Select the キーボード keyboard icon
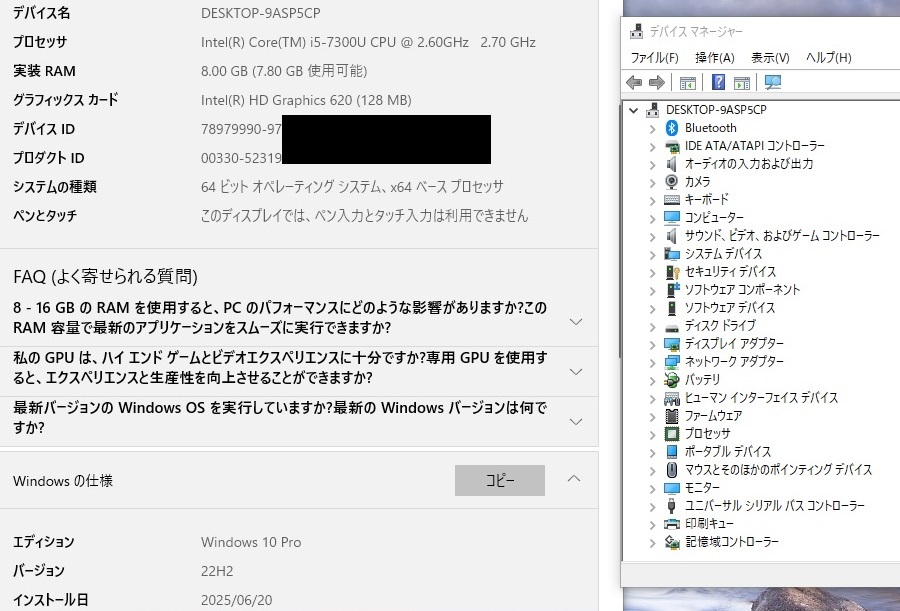 [x=672, y=199]
